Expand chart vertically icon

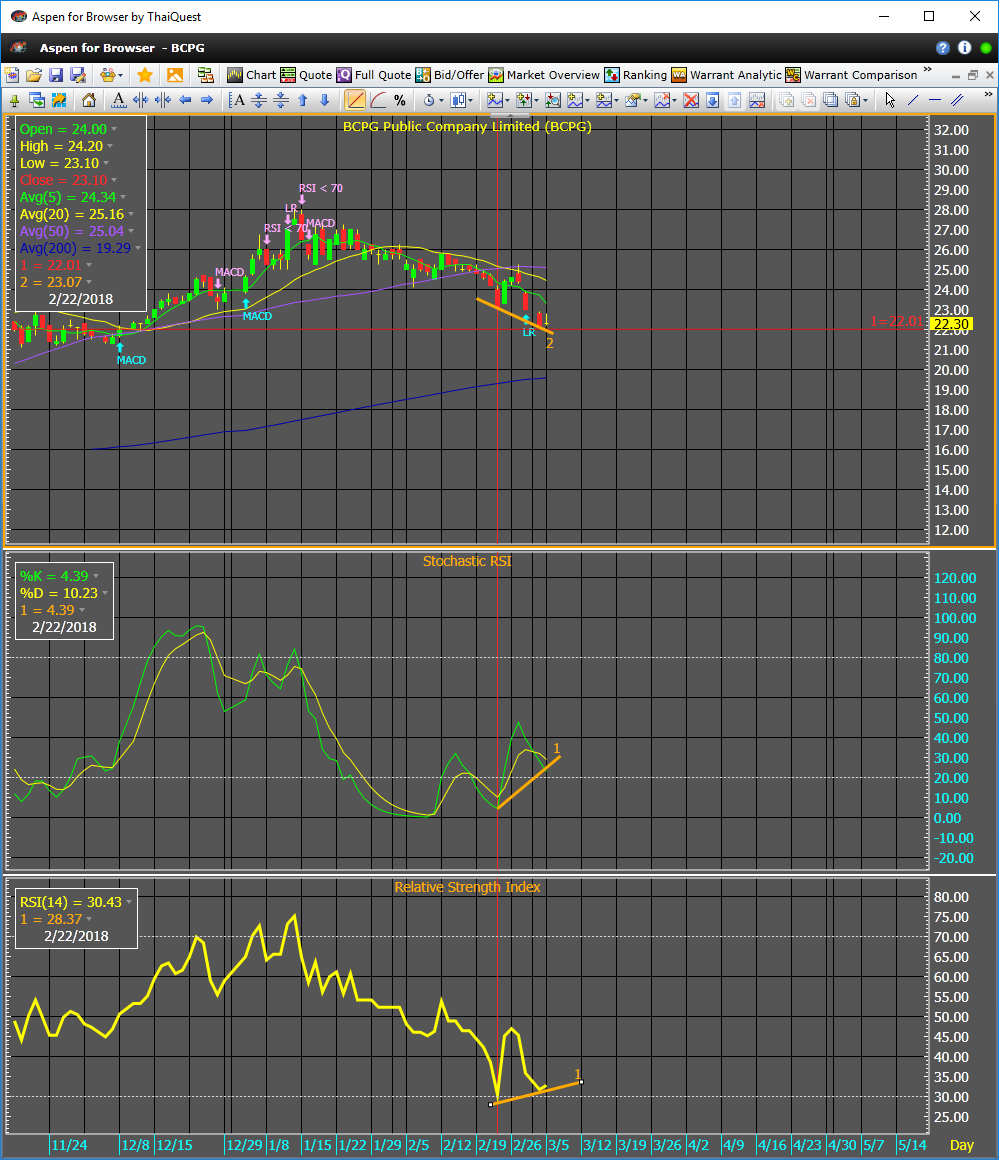click(x=259, y=100)
